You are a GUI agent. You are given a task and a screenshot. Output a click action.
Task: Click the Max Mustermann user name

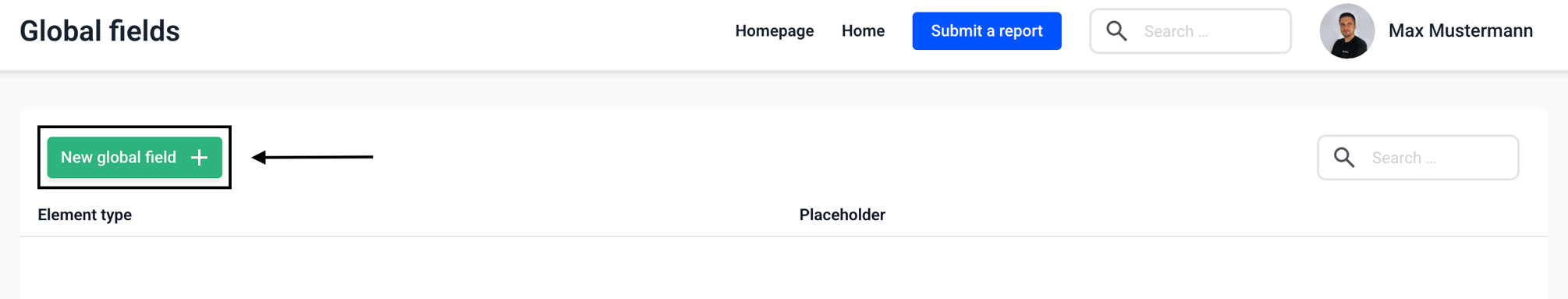pyautogui.click(x=1461, y=31)
